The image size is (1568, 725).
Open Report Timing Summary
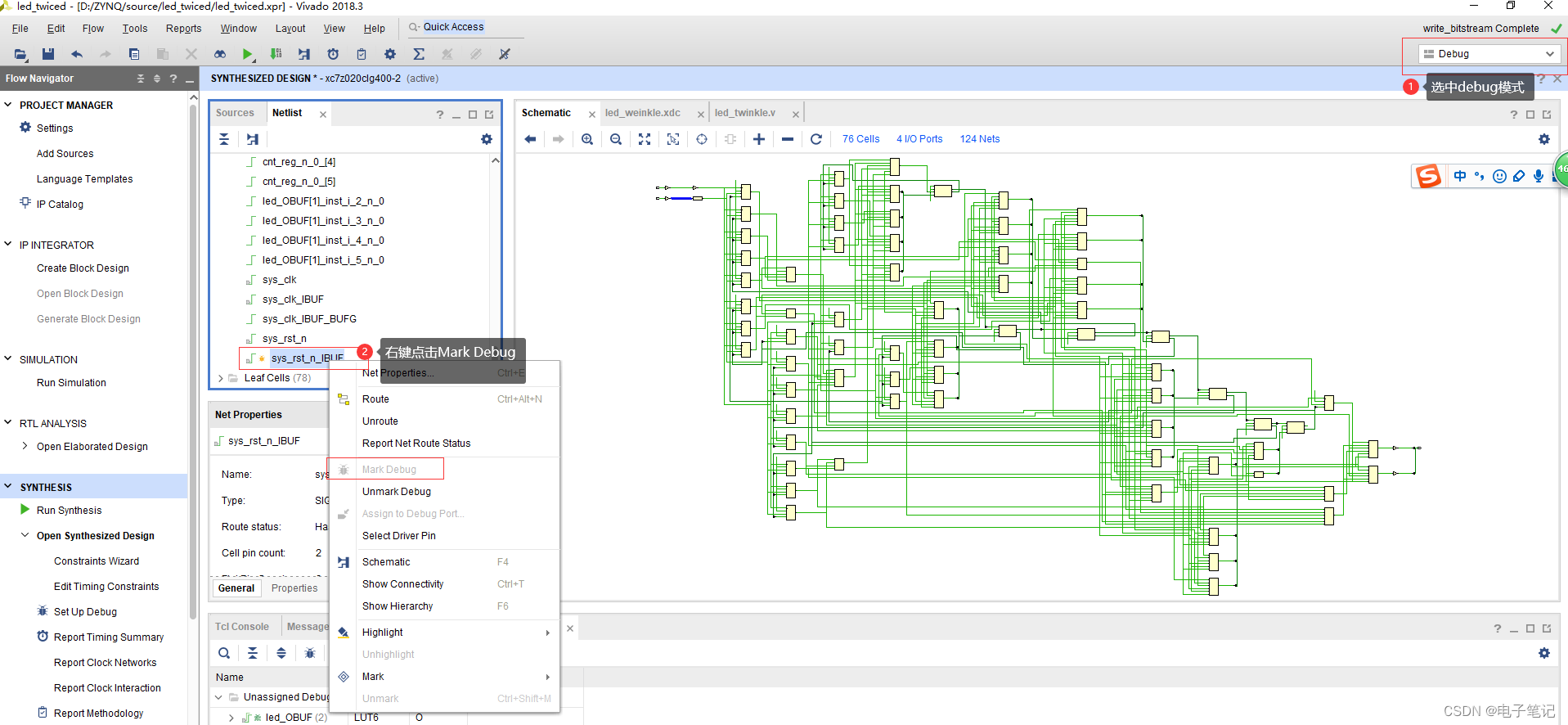[x=109, y=637]
